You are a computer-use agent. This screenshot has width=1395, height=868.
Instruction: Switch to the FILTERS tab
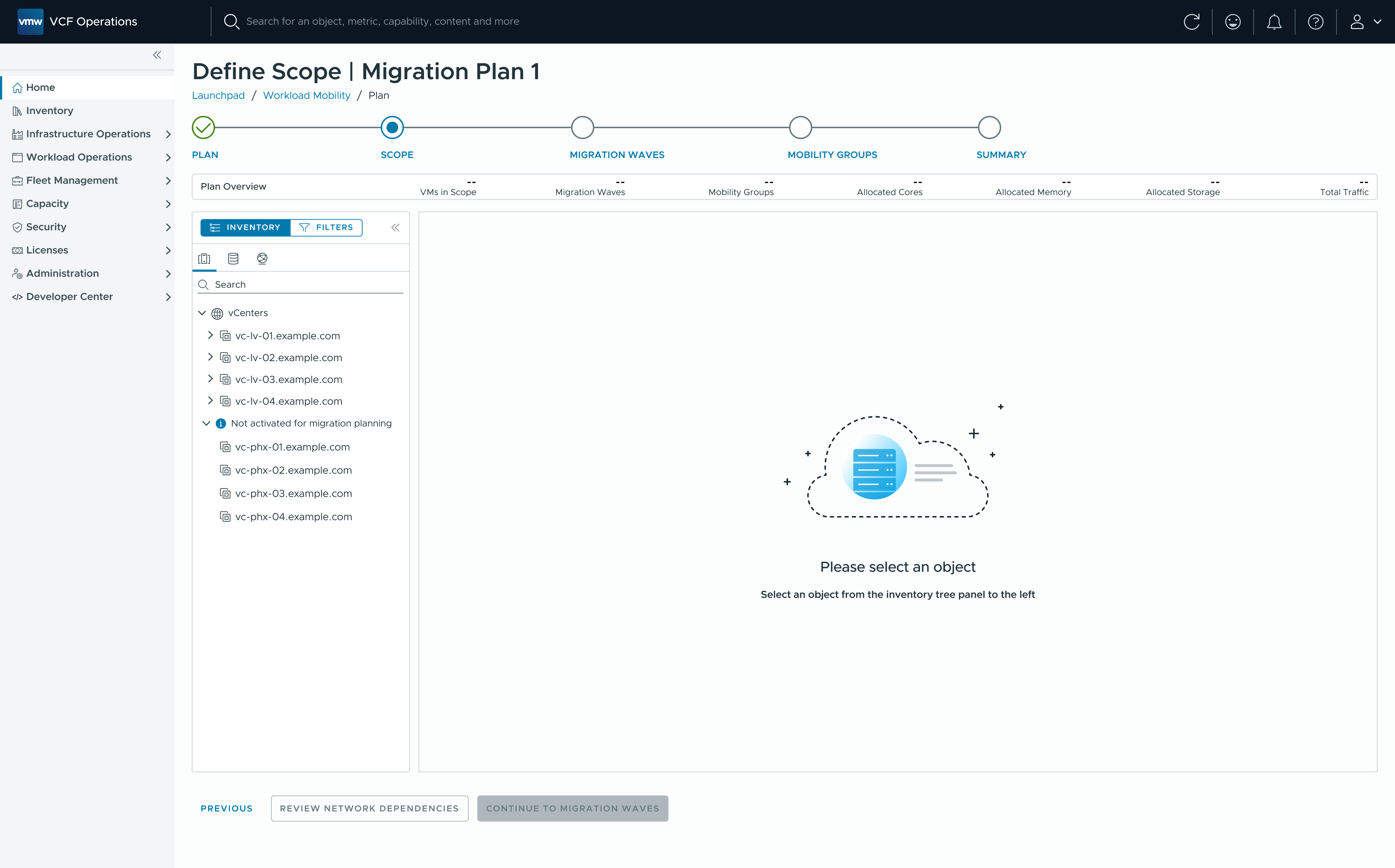(326, 227)
